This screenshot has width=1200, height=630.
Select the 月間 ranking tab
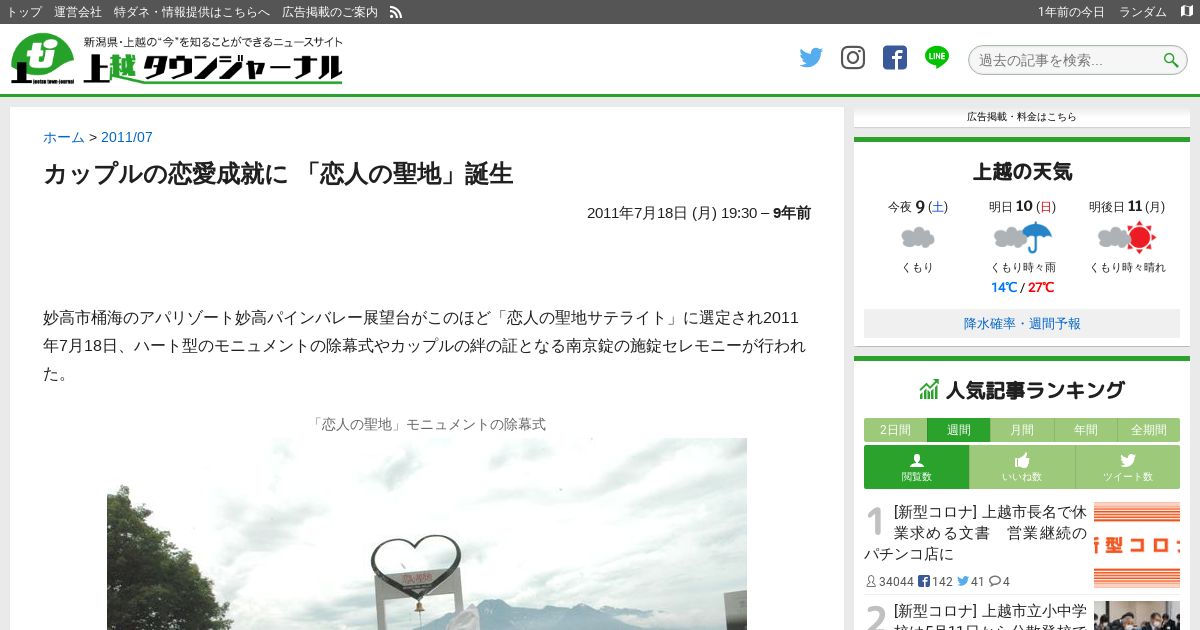click(x=1022, y=430)
